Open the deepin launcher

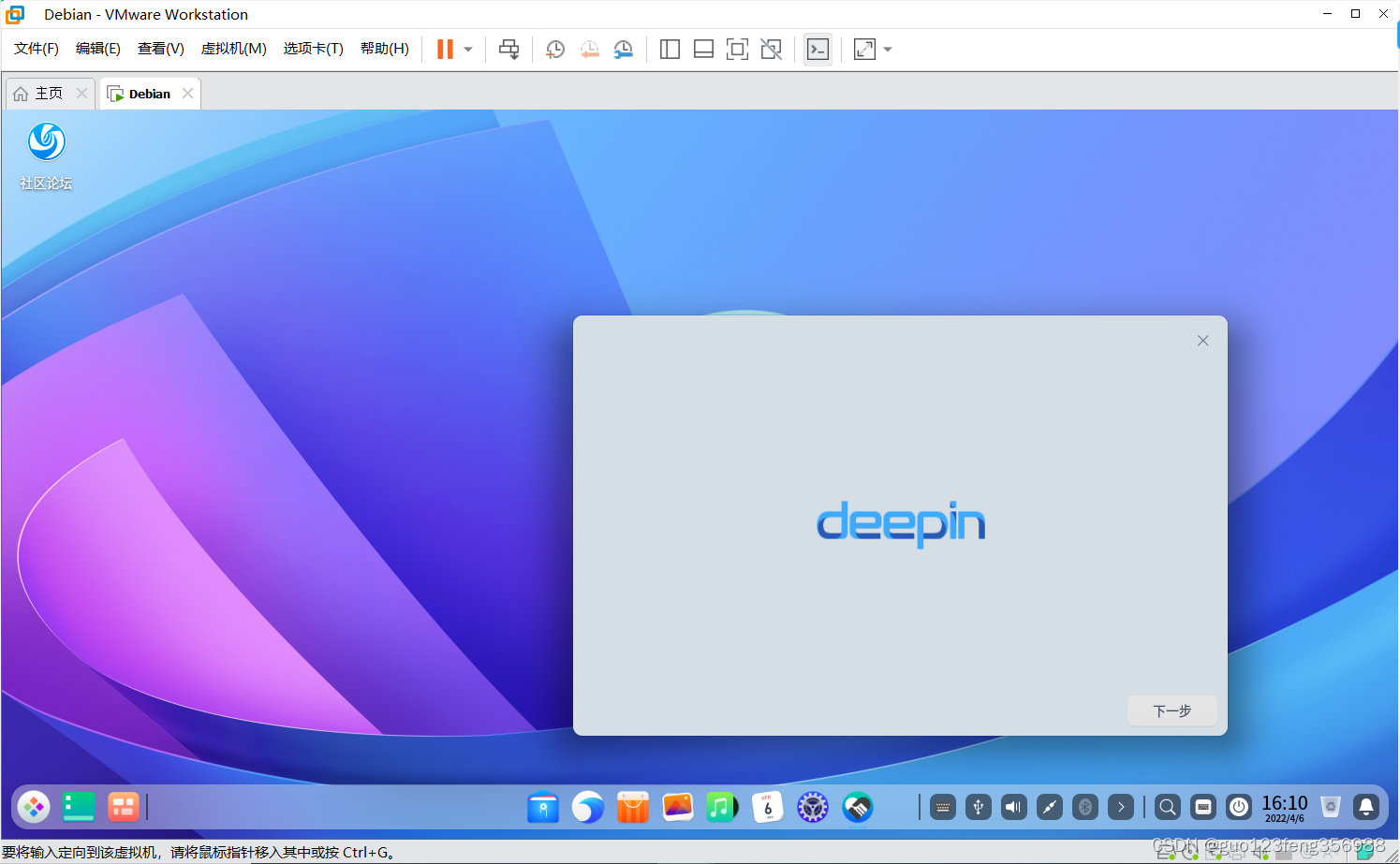34,807
